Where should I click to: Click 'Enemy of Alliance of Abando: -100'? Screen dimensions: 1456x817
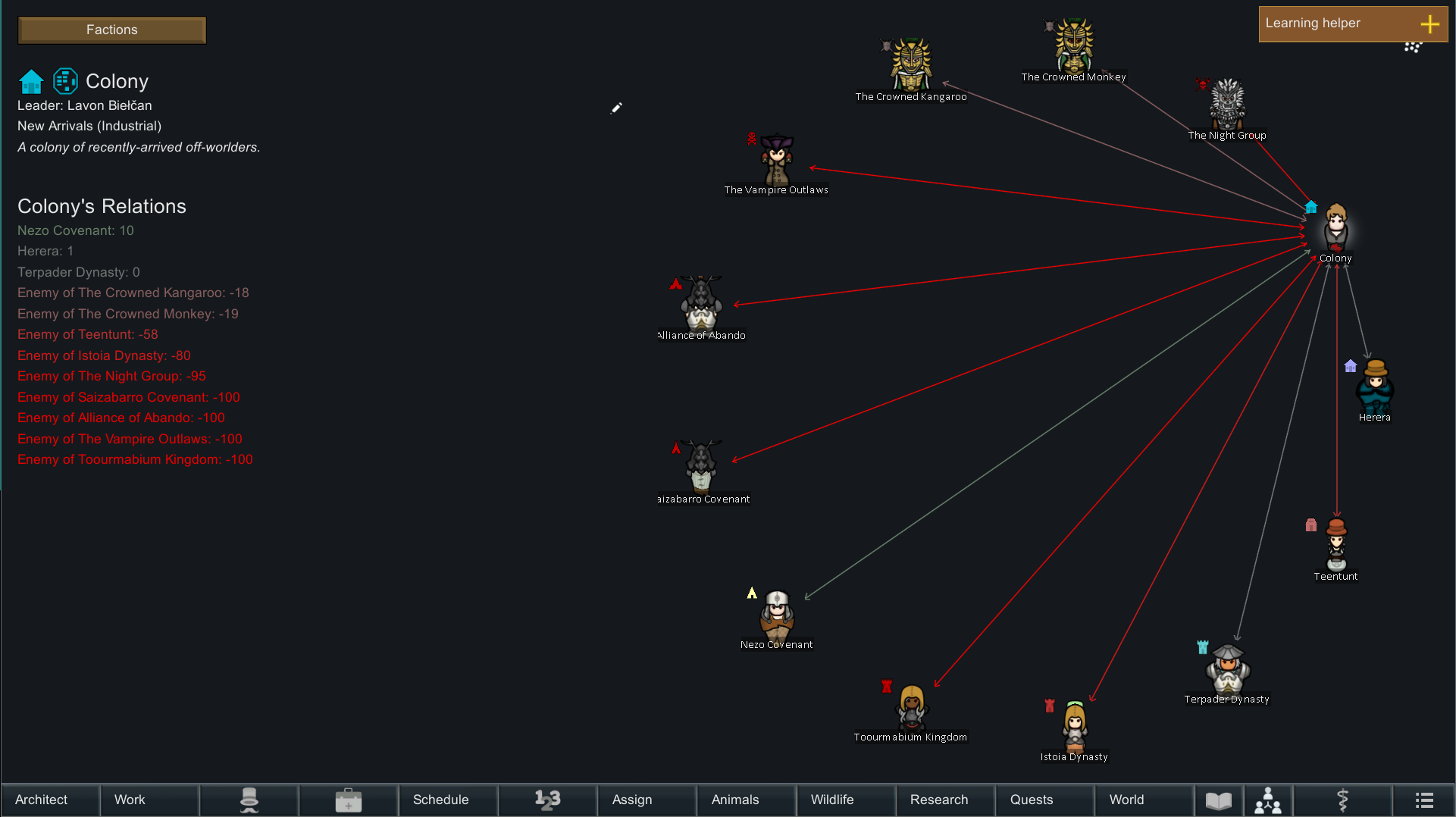pyautogui.click(x=121, y=418)
